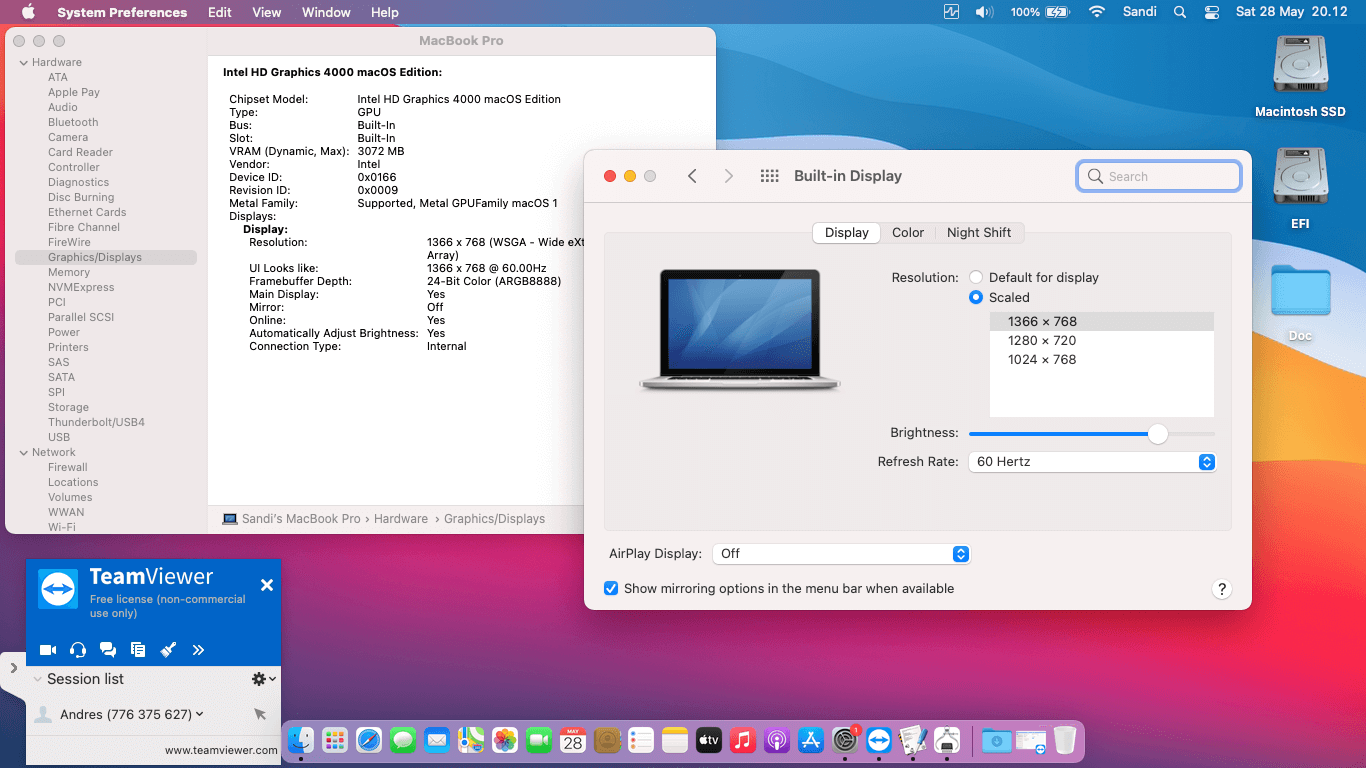Choose the 1280 × 720 resolution
Image resolution: width=1366 pixels, height=768 pixels.
tap(1042, 341)
